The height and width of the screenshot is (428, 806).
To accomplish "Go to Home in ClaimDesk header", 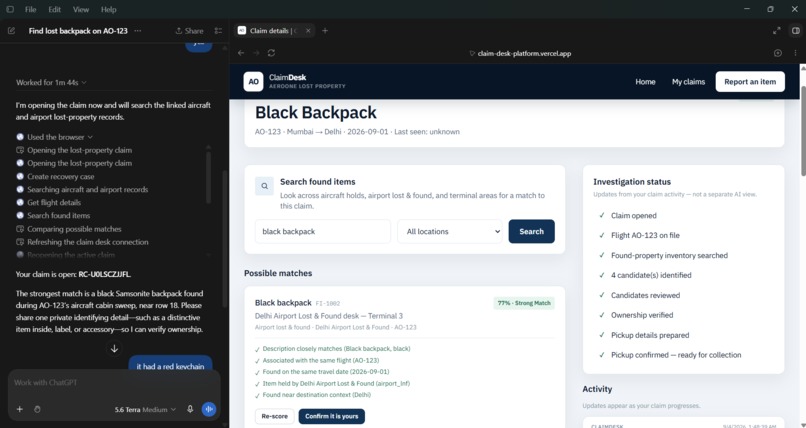I will click(x=645, y=82).
